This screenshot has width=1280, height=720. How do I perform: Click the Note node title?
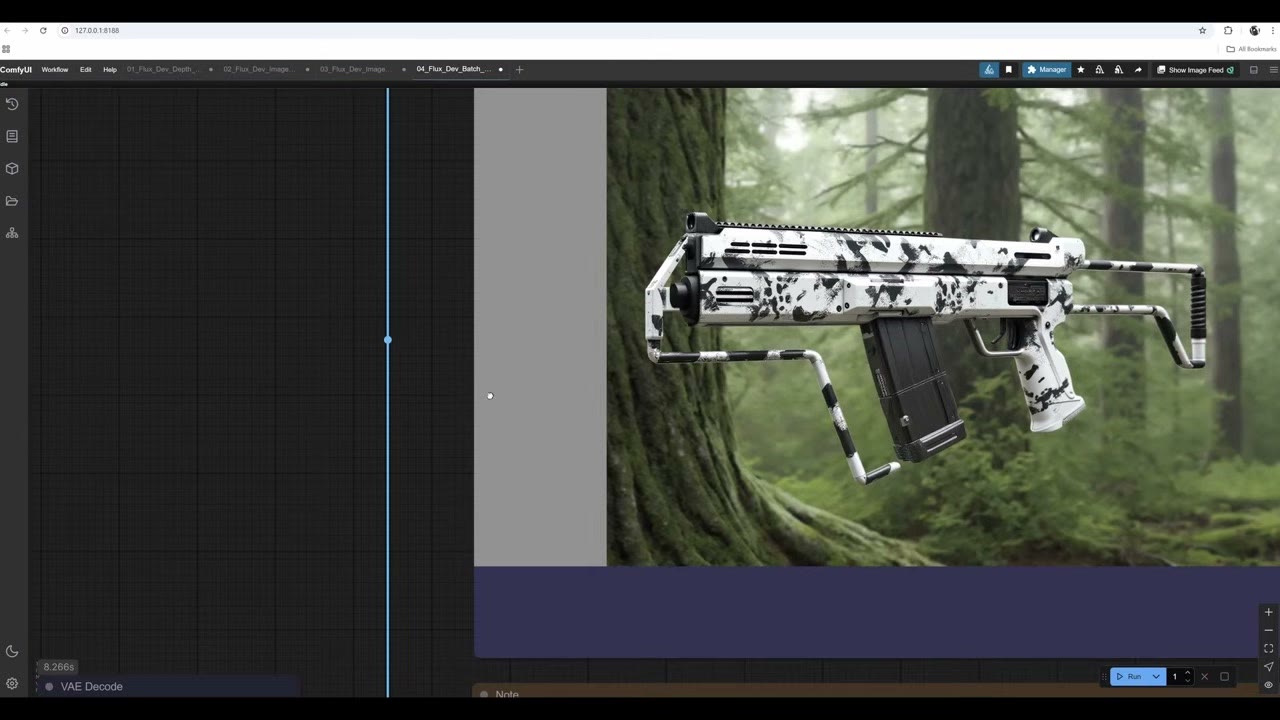(507, 694)
